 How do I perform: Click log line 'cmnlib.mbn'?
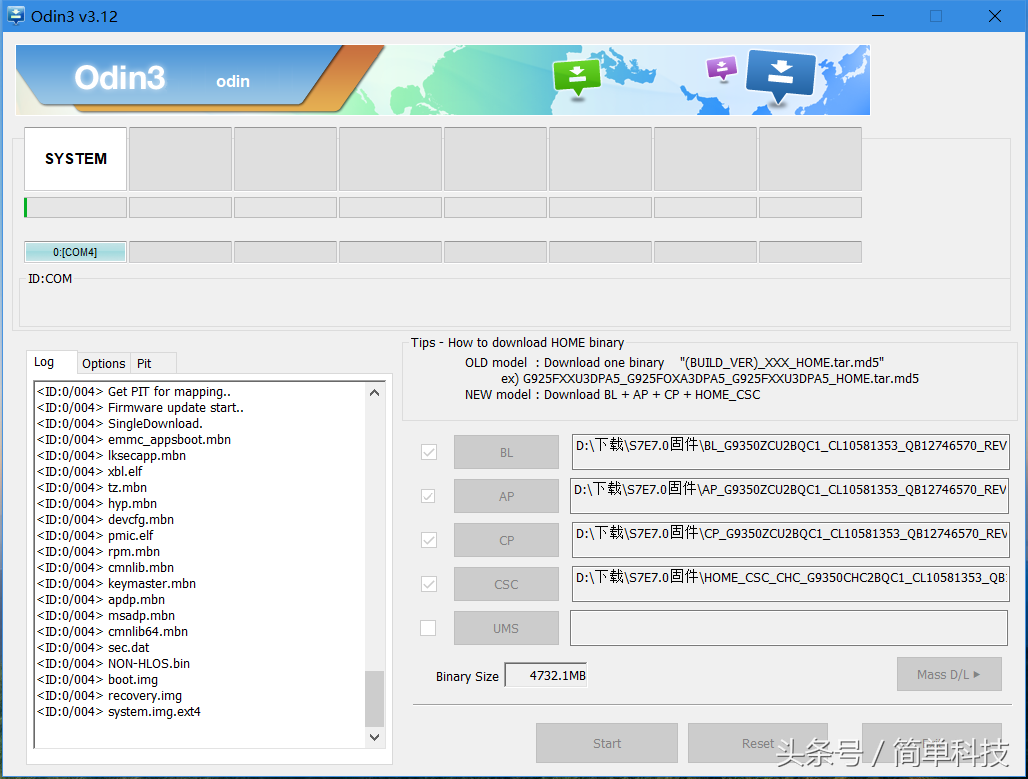[106, 567]
